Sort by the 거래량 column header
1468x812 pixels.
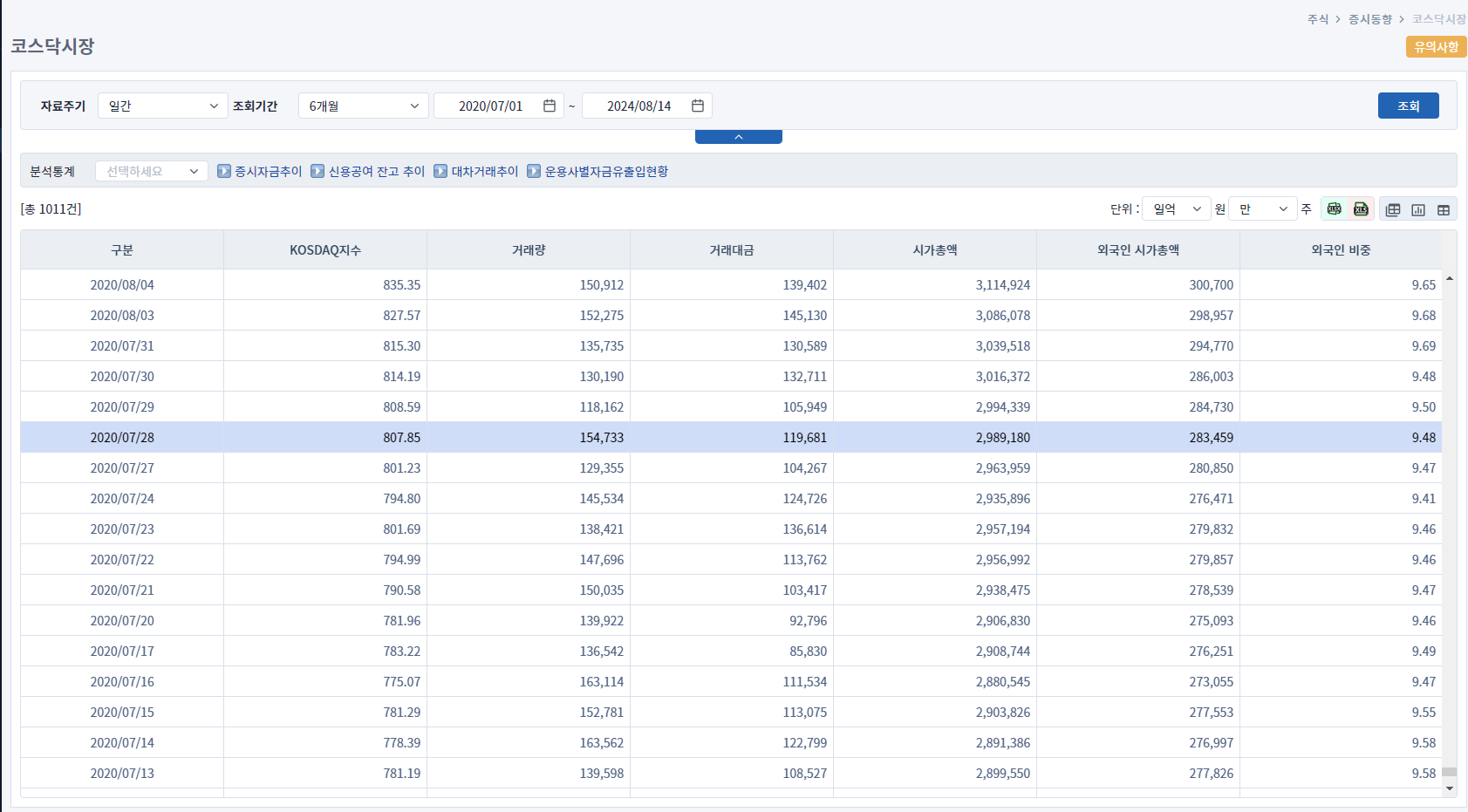coord(529,249)
